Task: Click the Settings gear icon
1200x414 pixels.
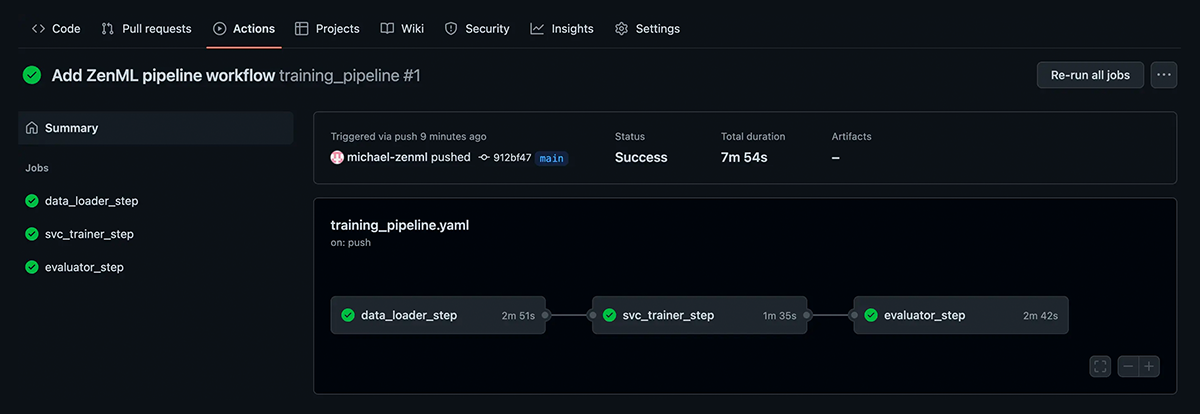Action: pyautogui.click(x=621, y=29)
